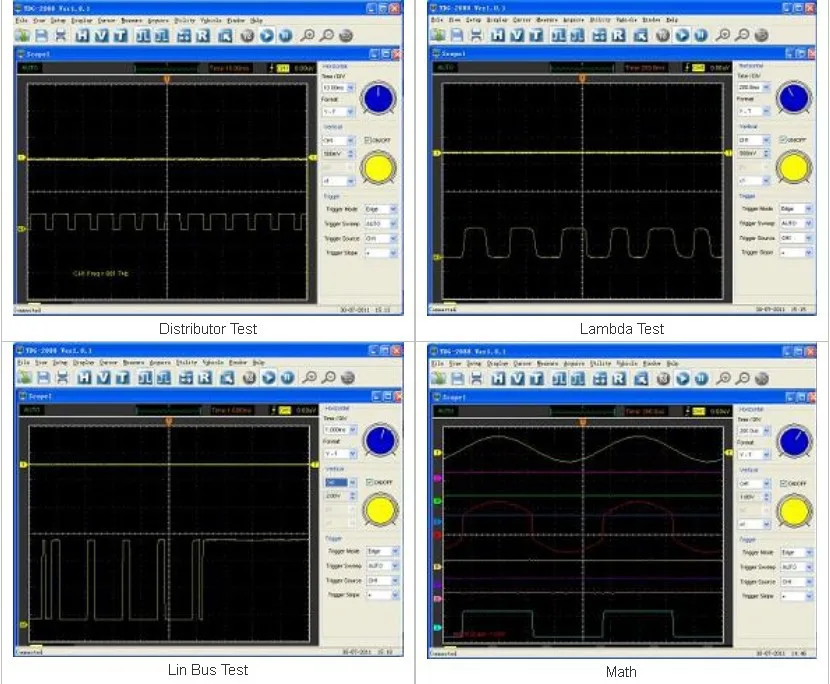Click yellow vertical knob in Lambda Test window

tap(793, 168)
